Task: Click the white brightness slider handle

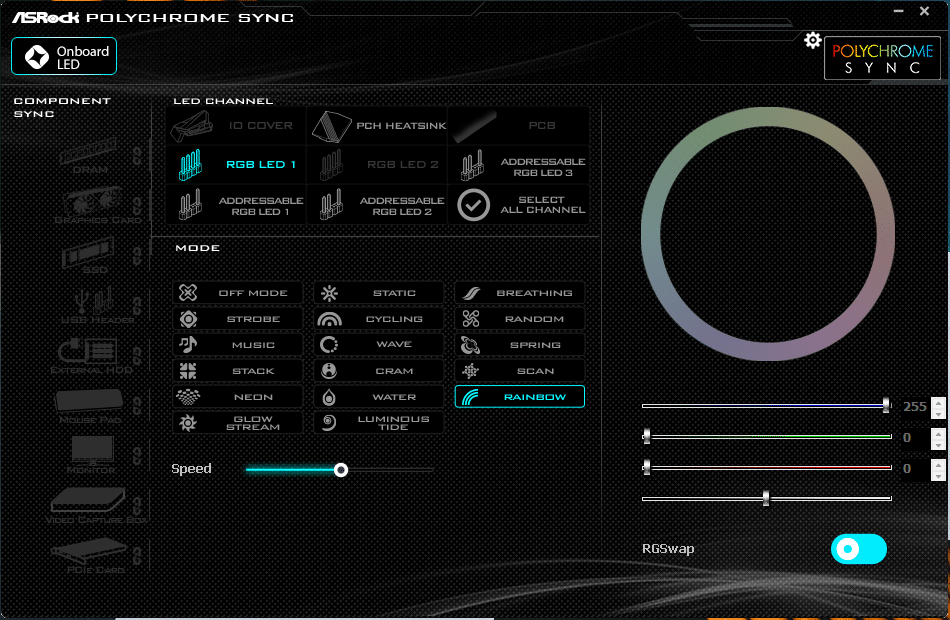Action: [766, 498]
